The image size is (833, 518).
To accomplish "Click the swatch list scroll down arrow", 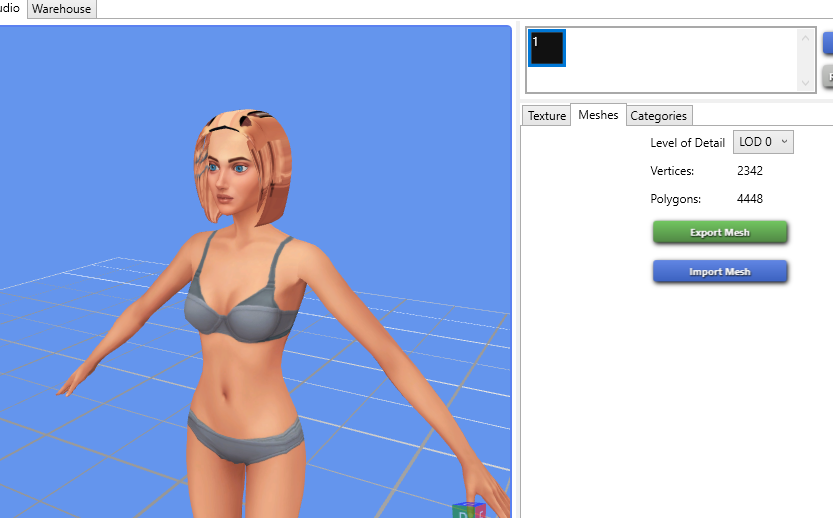I will (x=805, y=83).
